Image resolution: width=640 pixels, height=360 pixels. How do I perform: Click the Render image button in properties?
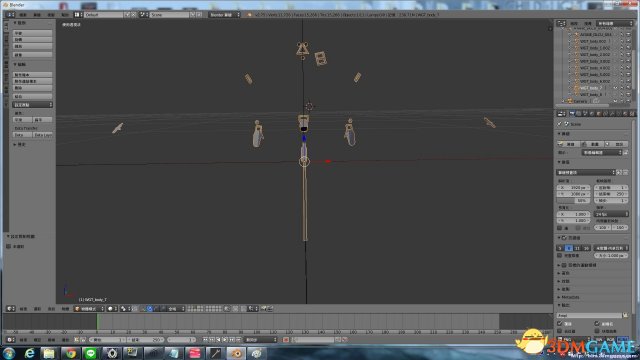(x=568, y=144)
